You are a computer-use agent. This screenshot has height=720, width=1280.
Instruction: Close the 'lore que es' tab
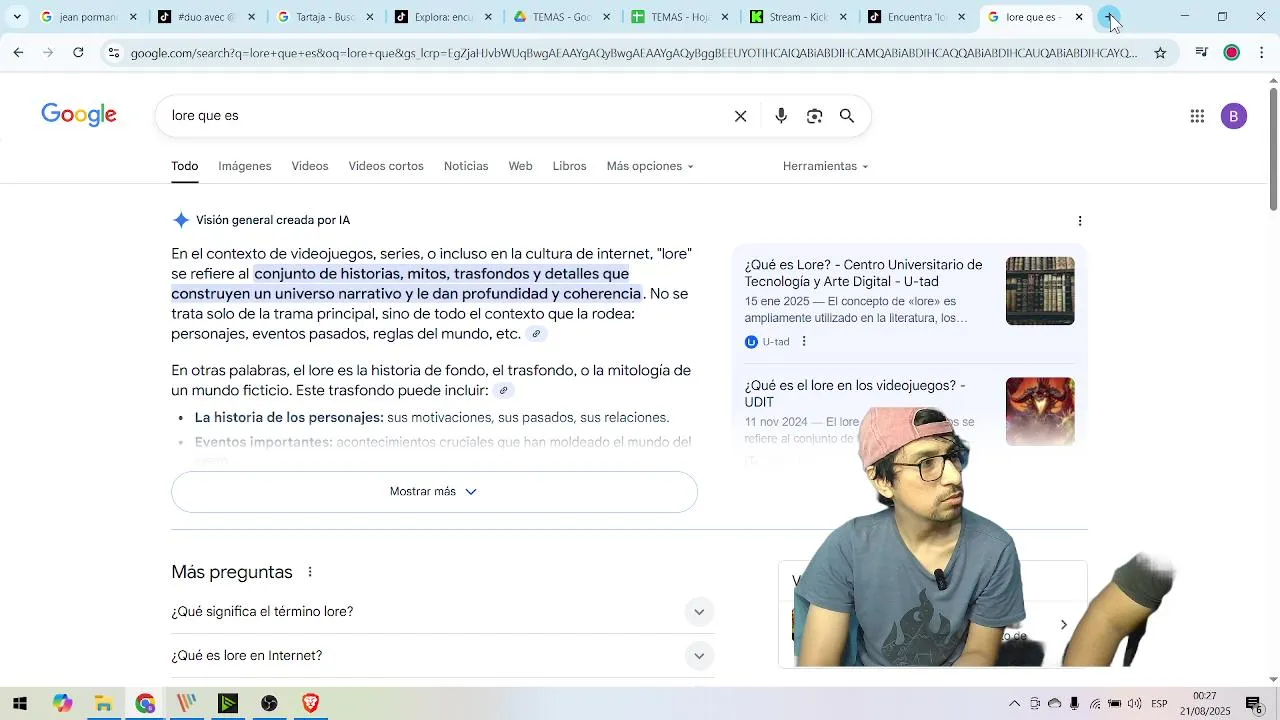pyautogui.click(x=1079, y=17)
